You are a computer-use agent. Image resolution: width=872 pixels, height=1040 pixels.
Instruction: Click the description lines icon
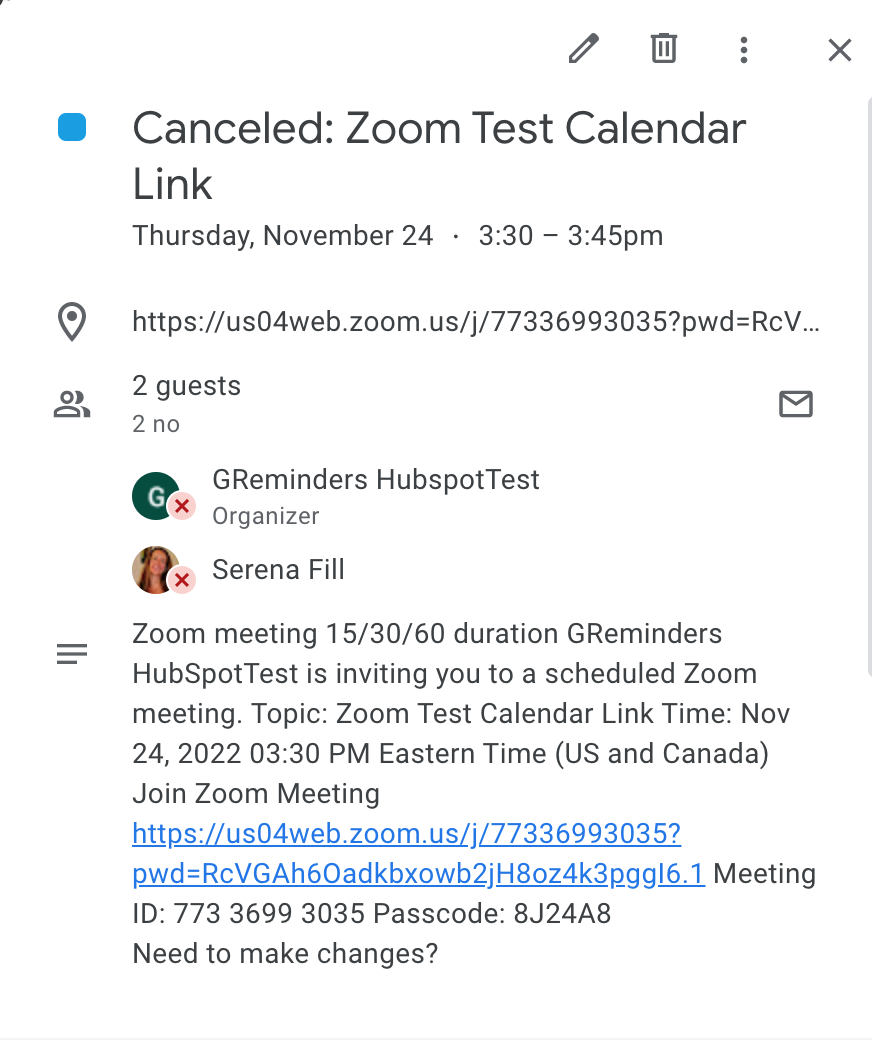point(71,653)
